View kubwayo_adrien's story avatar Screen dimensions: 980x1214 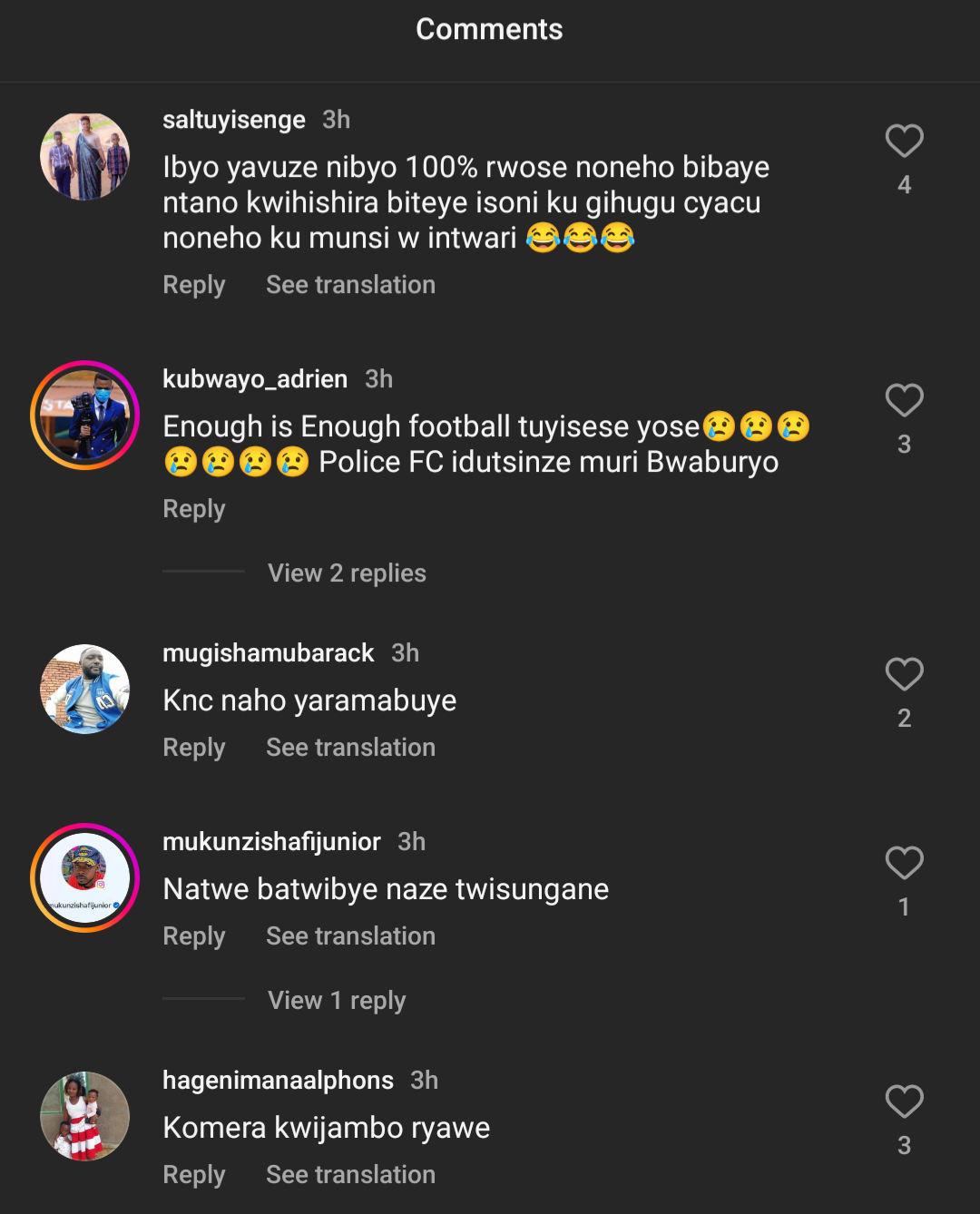click(85, 416)
